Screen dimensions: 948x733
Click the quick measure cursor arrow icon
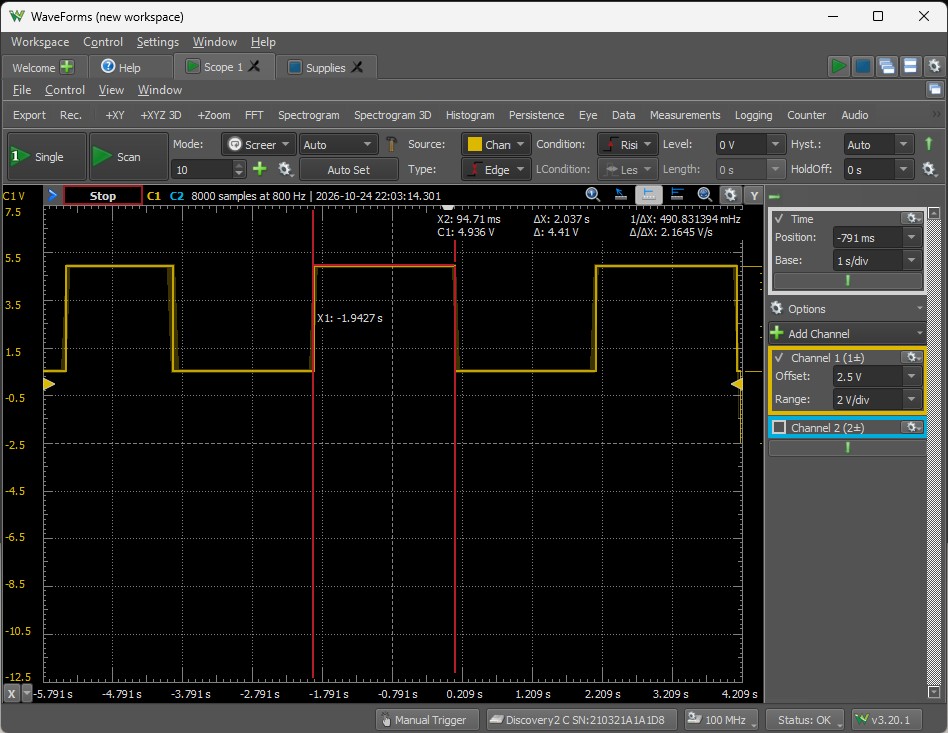[x=620, y=195]
